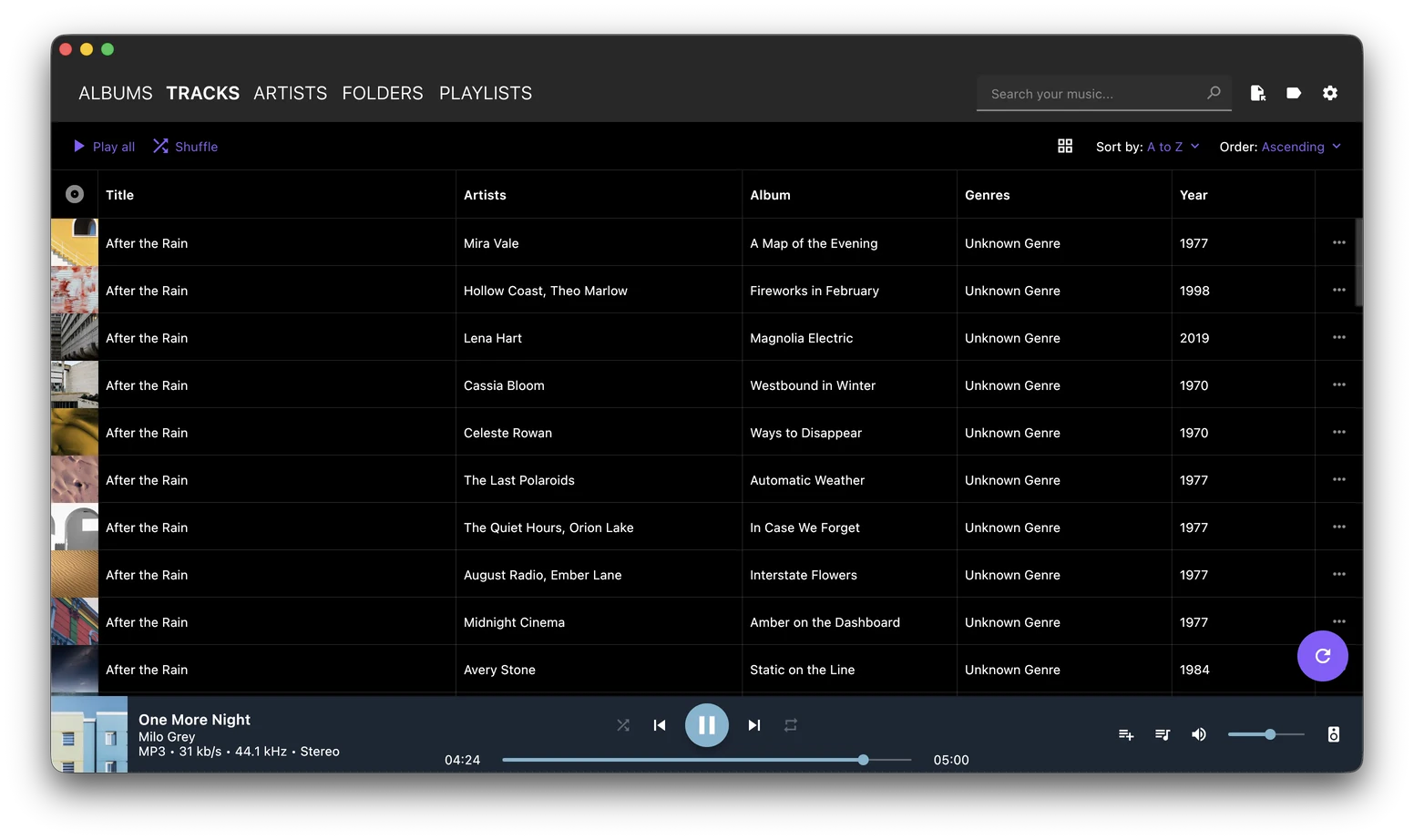Switch to the ALBUMS tab
Viewport: 1414px width, 840px height.
(116, 93)
